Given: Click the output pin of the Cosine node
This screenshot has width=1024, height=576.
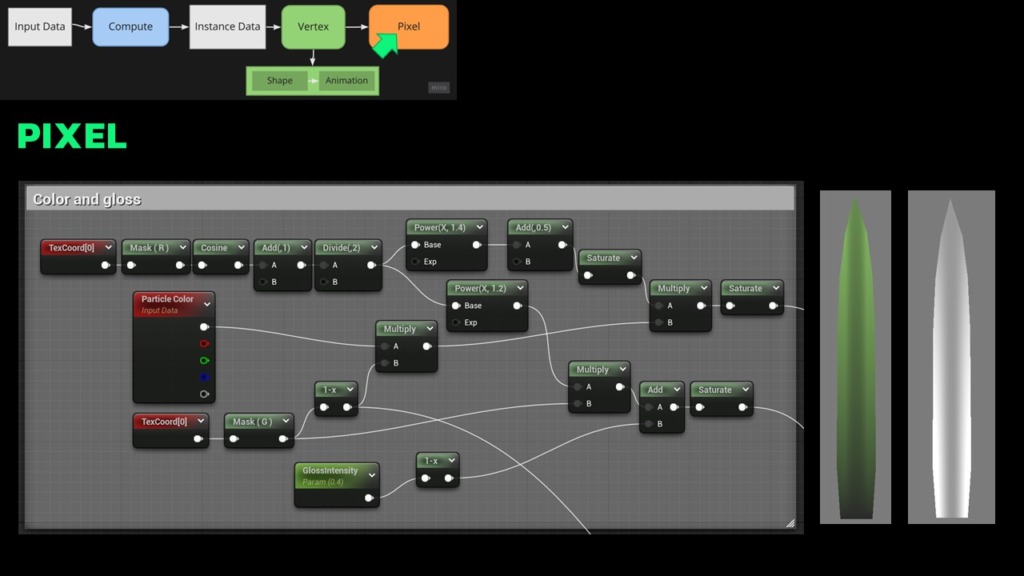Looking at the screenshot, I should click(x=240, y=266).
